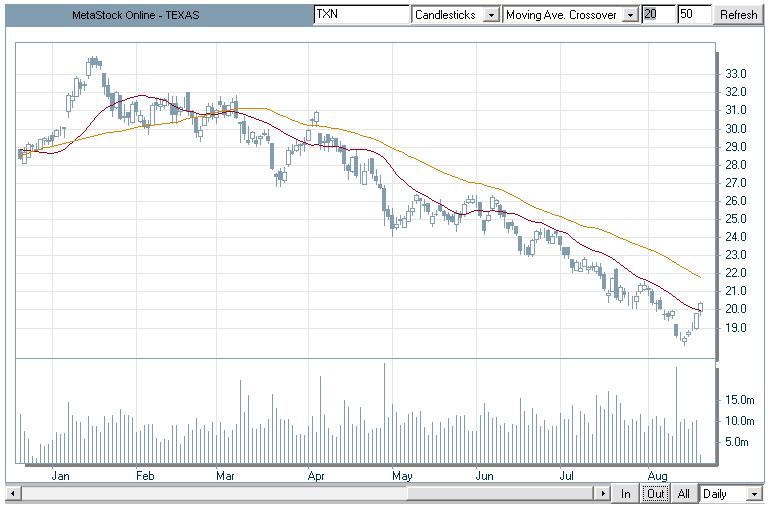
Task: Click the 5.0m volume axis label
Action: coord(737,442)
